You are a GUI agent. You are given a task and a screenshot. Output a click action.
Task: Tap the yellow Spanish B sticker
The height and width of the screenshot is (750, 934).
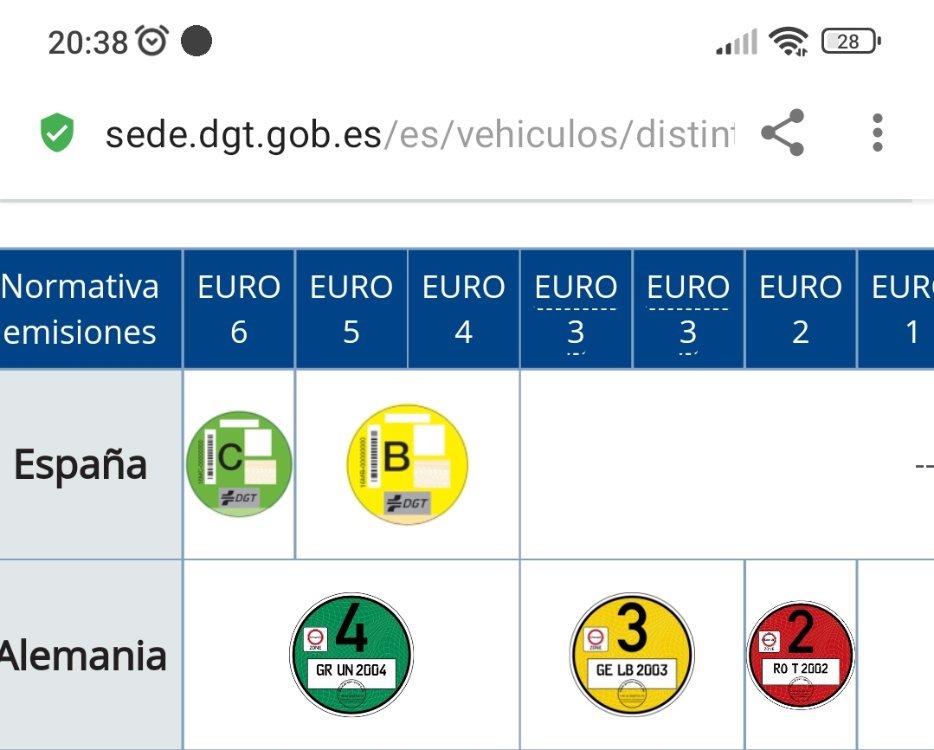[x=407, y=465]
